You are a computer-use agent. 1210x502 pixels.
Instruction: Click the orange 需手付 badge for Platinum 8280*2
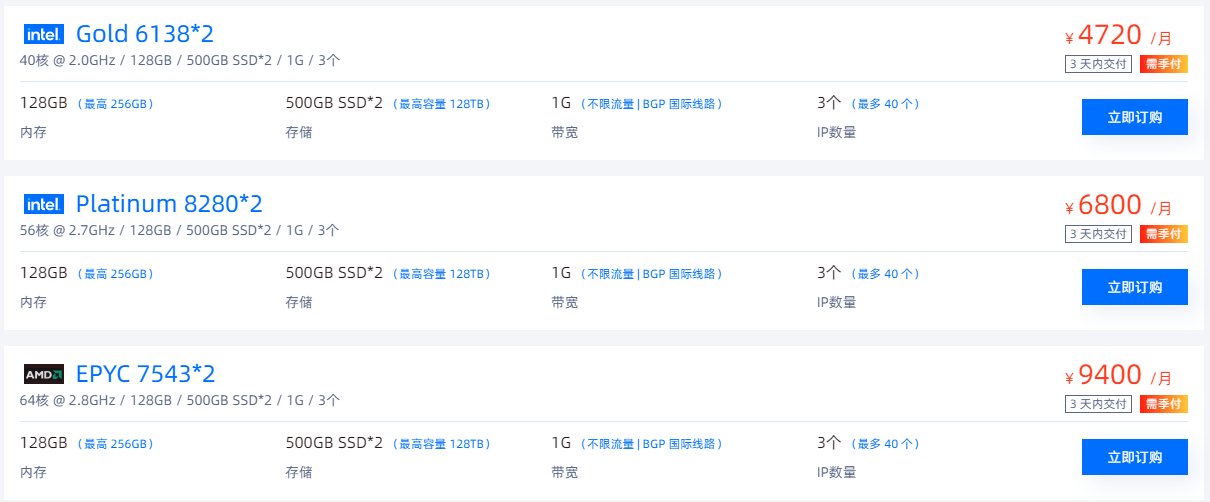click(1163, 234)
